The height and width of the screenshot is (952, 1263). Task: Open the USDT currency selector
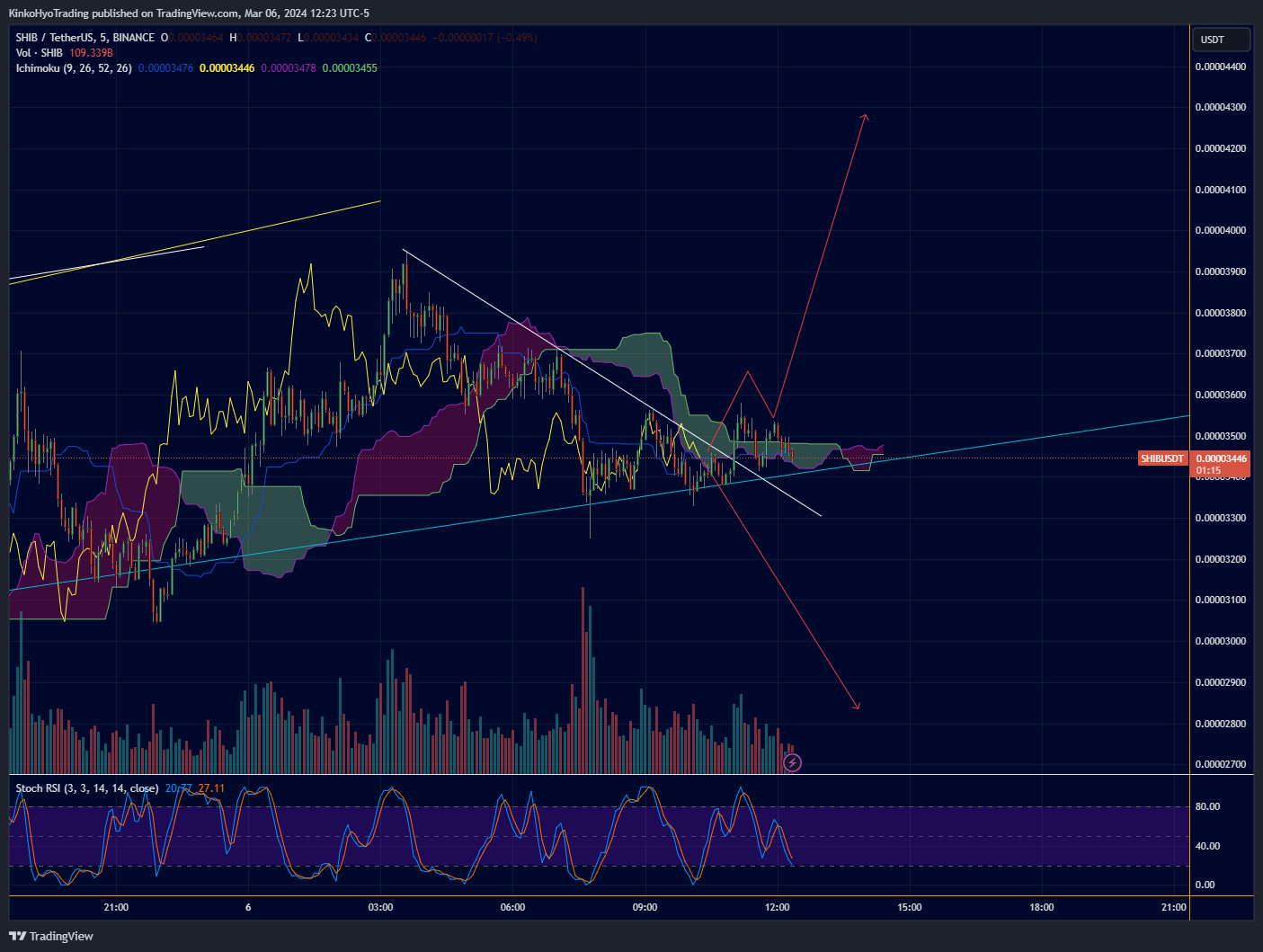[x=1221, y=40]
